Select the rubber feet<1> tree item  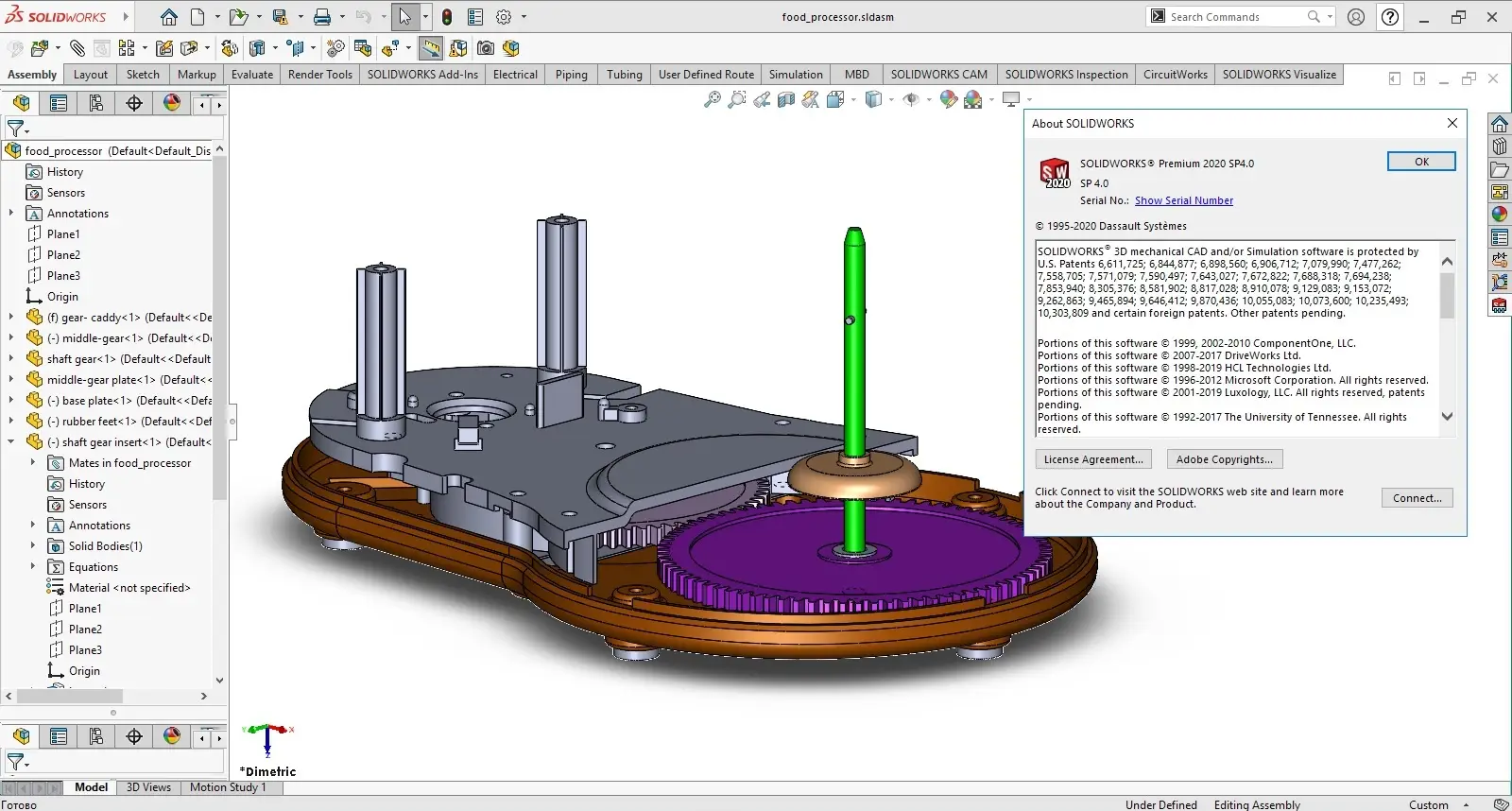tap(119, 421)
